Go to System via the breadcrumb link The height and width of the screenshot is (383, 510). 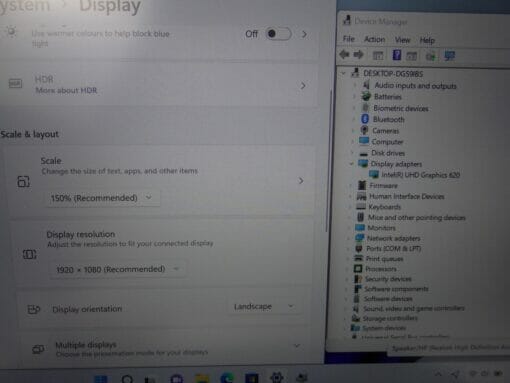point(25,6)
